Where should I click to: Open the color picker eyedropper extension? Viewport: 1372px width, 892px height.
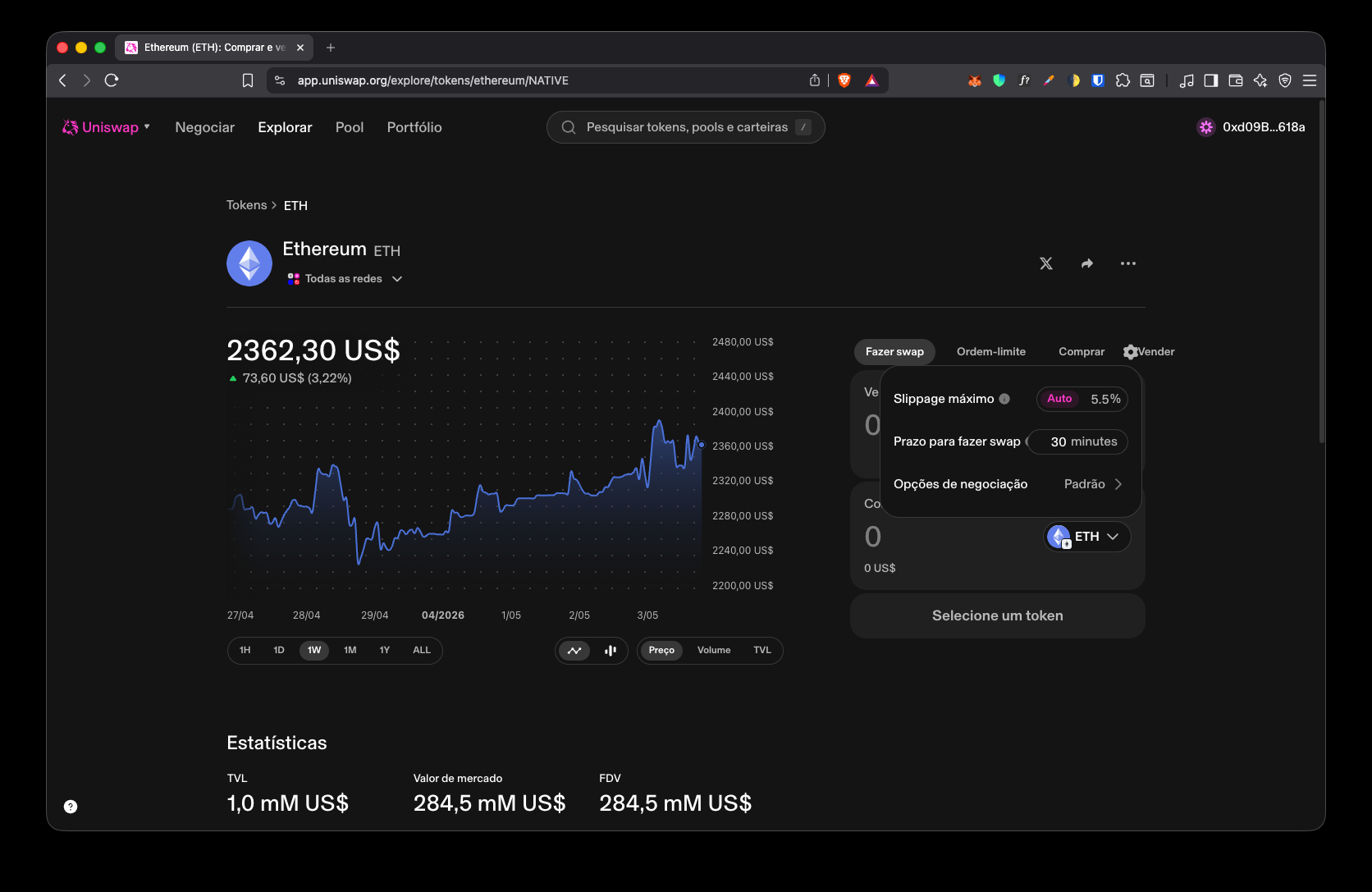coord(1049,80)
